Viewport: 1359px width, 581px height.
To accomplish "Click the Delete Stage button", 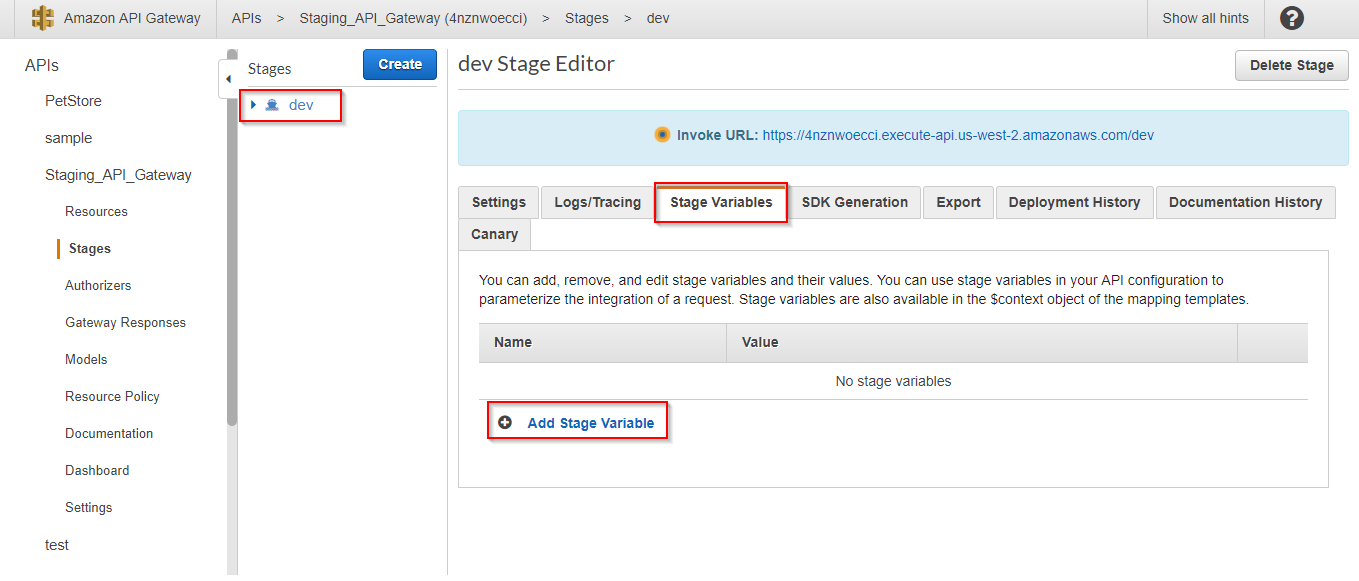I will point(1291,65).
